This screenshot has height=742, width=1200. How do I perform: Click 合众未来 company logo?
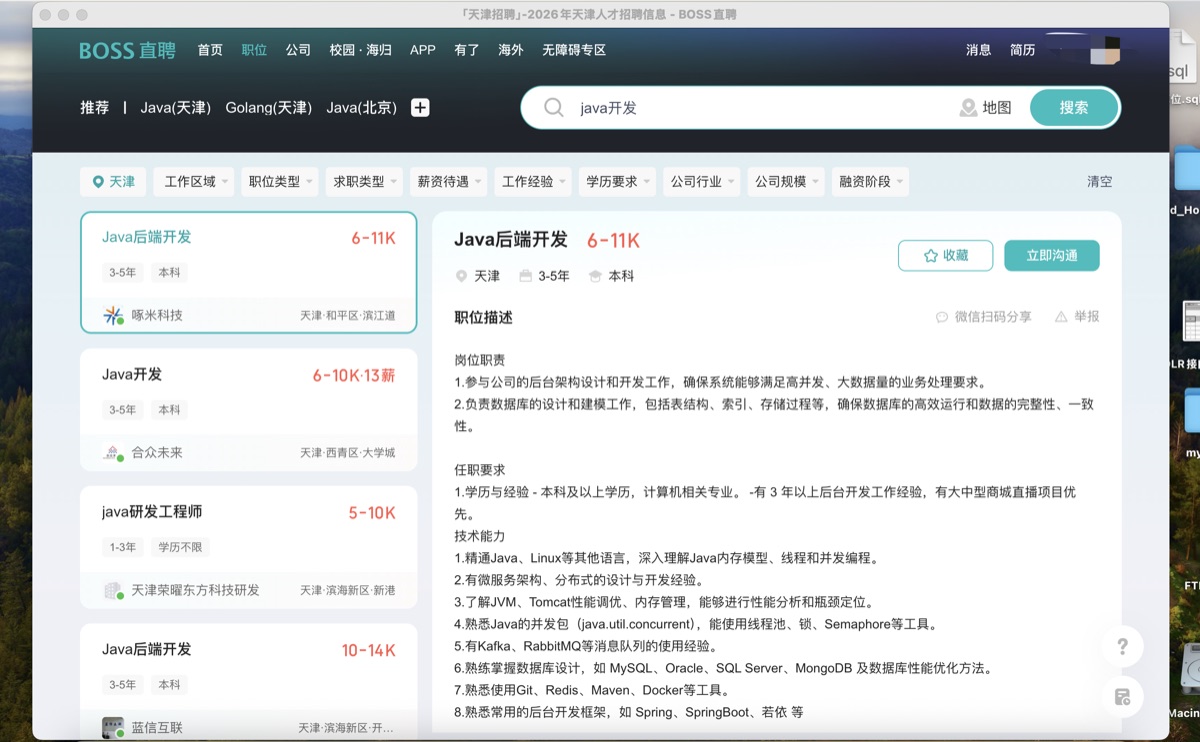(113, 452)
